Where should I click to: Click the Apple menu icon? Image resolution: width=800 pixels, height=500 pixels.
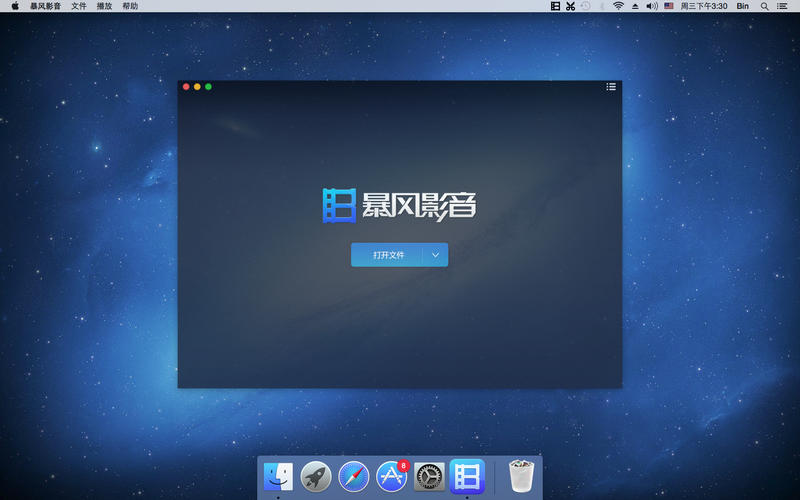pyautogui.click(x=15, y=6)
